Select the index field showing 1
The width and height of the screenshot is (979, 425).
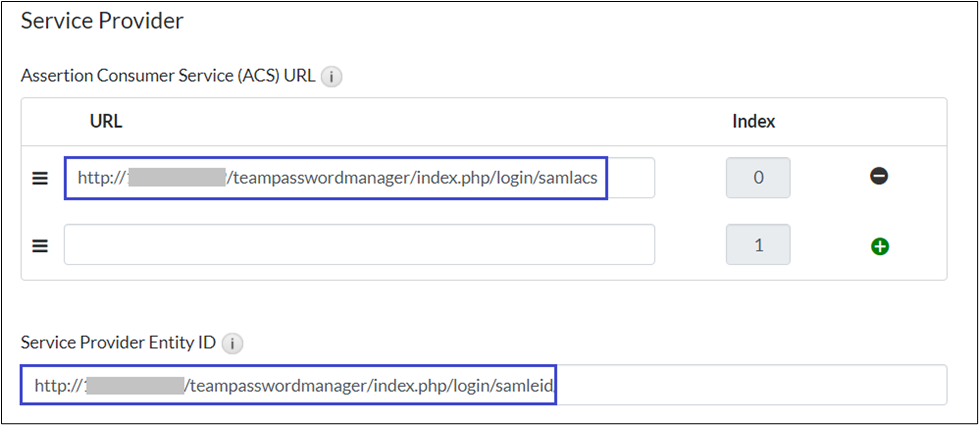(x=758, y=244)
